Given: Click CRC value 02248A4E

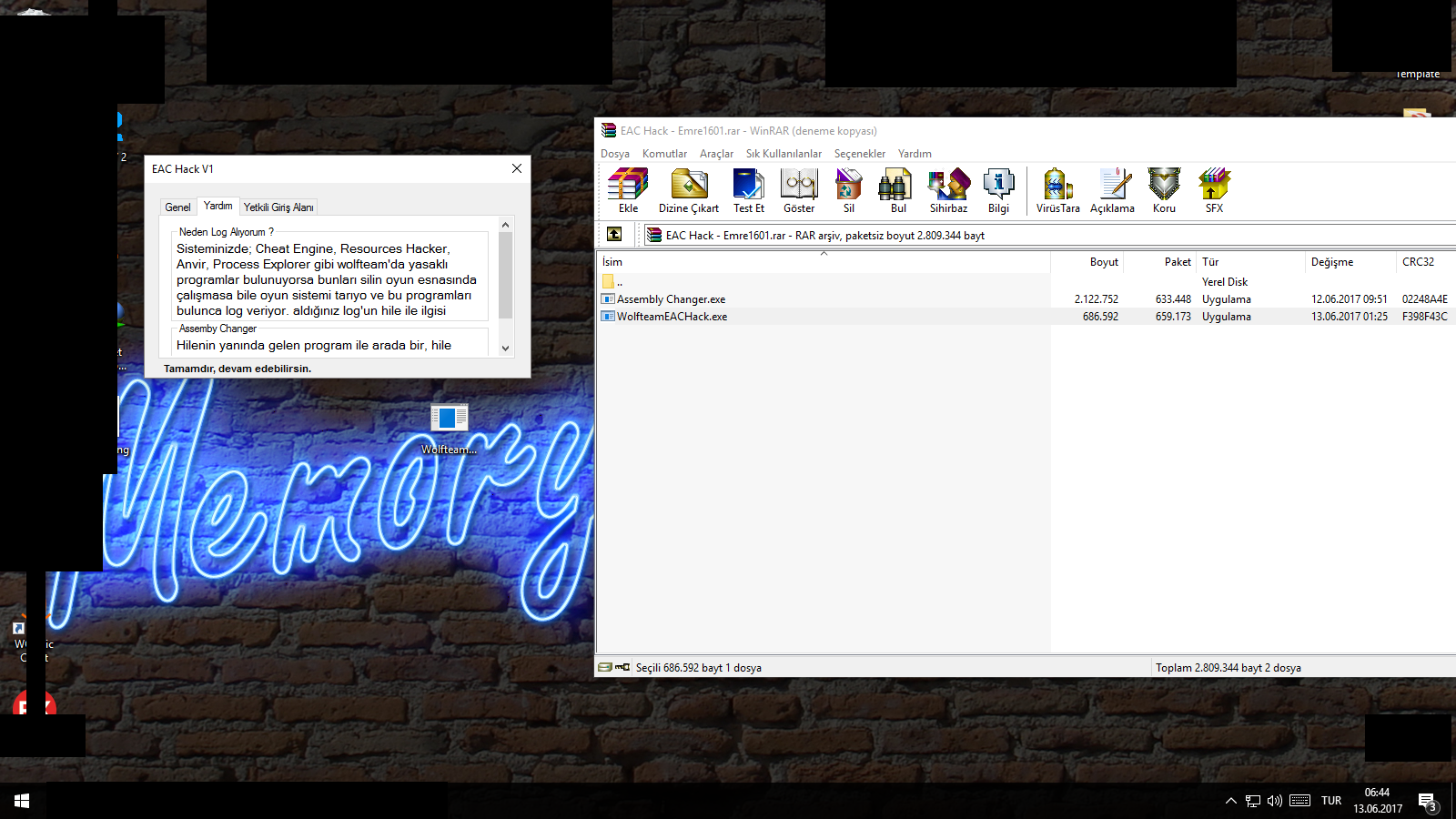Looking at the screenshot, I should (x=1425, y=299).
